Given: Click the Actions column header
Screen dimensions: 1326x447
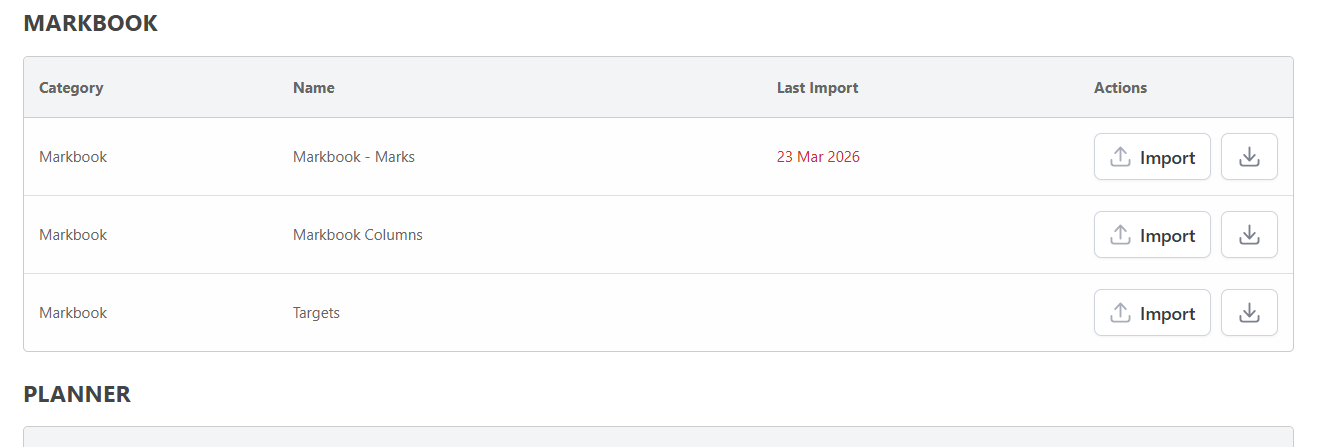Looking at the screenshot, I should [x=1120, y=88].
